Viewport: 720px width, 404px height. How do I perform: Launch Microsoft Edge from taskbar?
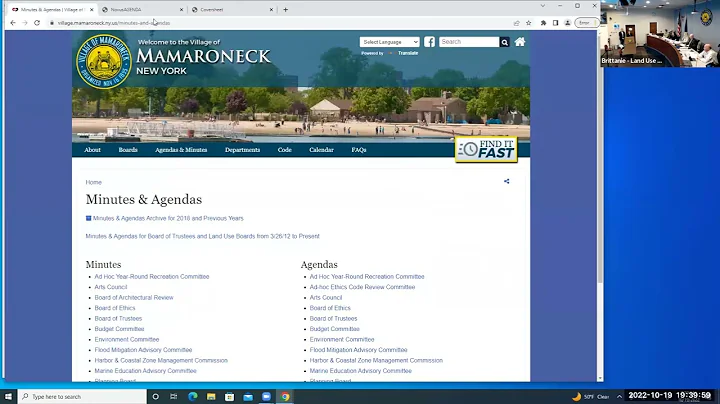pos(192,396)
